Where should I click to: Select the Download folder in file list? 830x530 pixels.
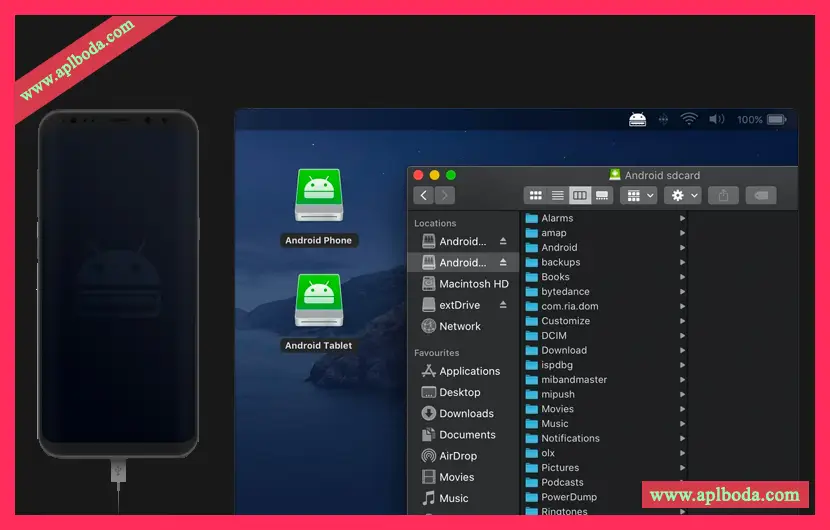point(605,351)
